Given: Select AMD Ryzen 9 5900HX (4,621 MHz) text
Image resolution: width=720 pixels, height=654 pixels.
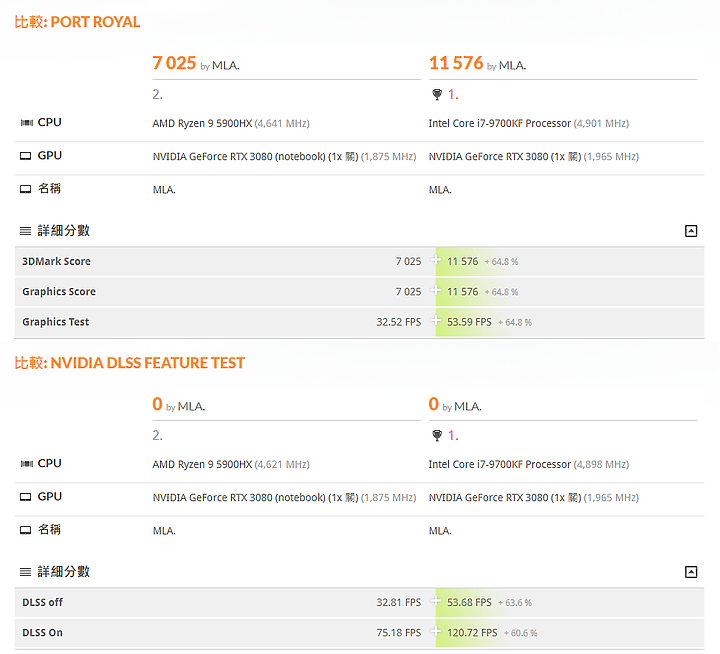Looking at the screenshot, I should (231, 464).
